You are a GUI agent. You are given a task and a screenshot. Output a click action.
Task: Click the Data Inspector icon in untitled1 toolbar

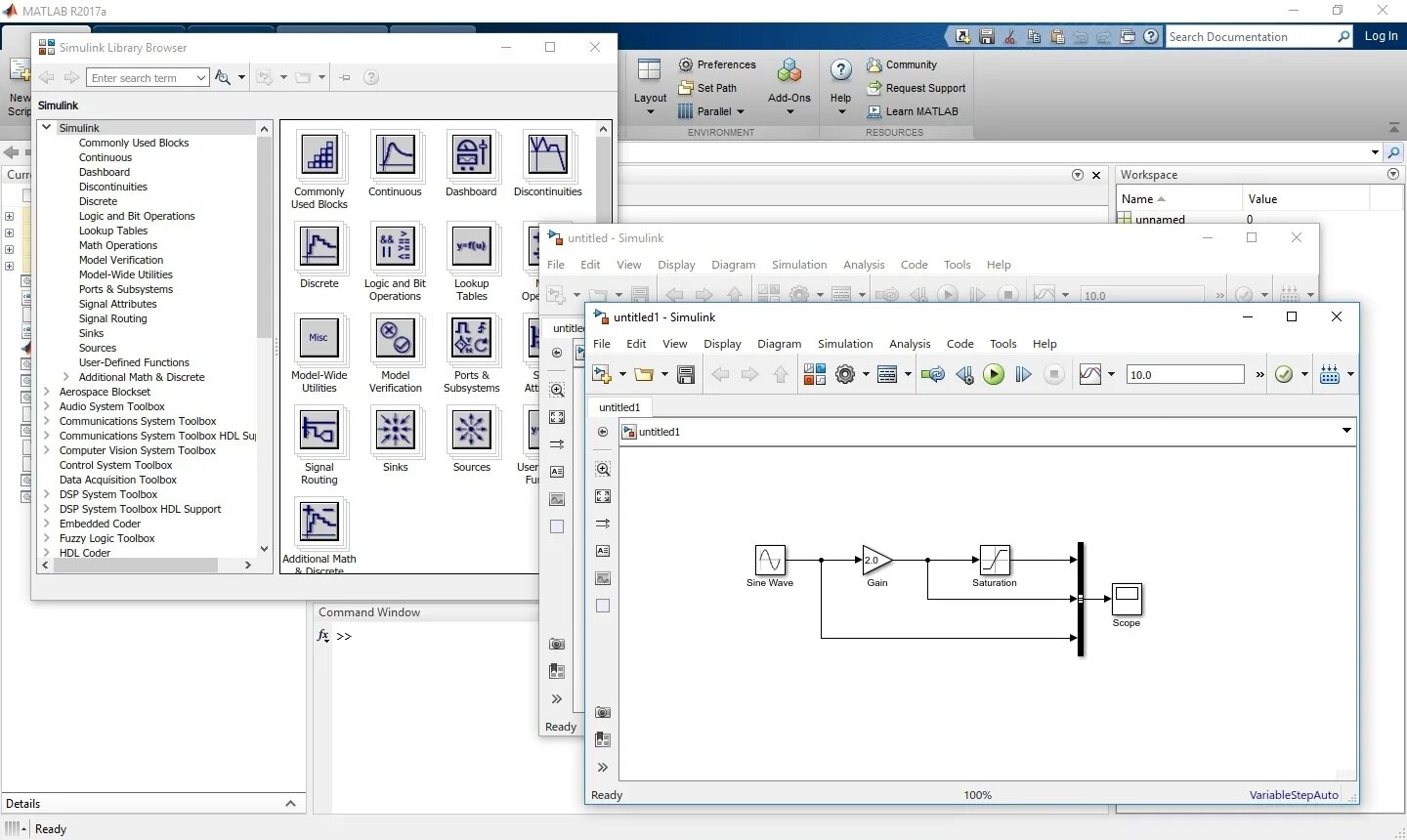(1090, 374)
